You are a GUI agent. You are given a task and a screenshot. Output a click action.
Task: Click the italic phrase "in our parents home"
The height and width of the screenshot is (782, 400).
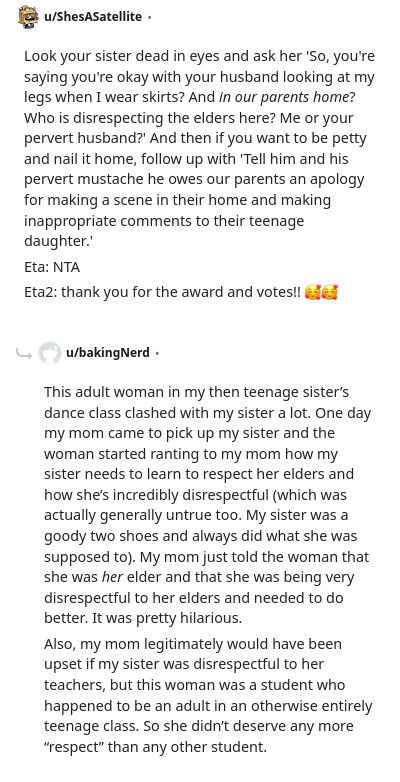283,97
